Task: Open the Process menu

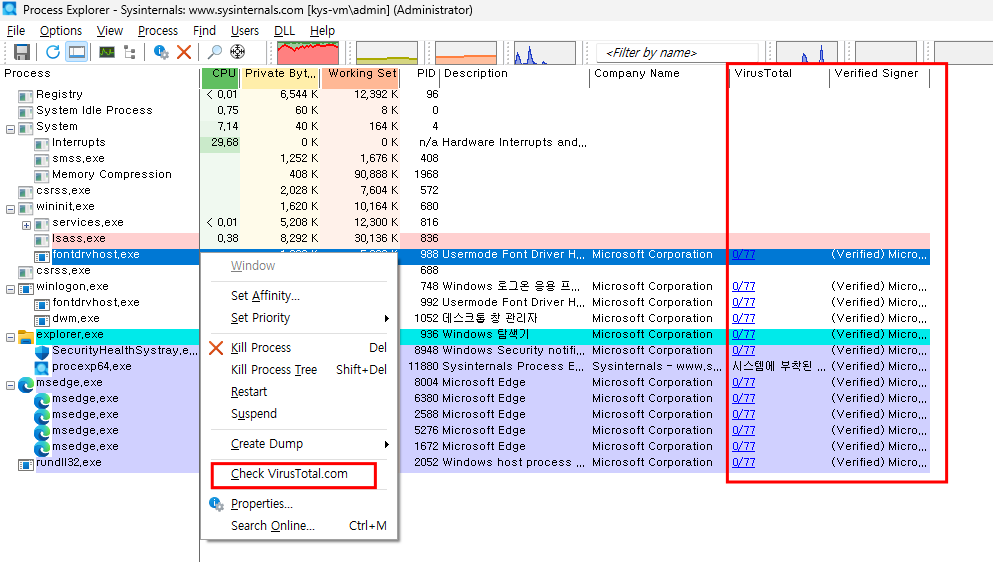Action: (158, 30)
